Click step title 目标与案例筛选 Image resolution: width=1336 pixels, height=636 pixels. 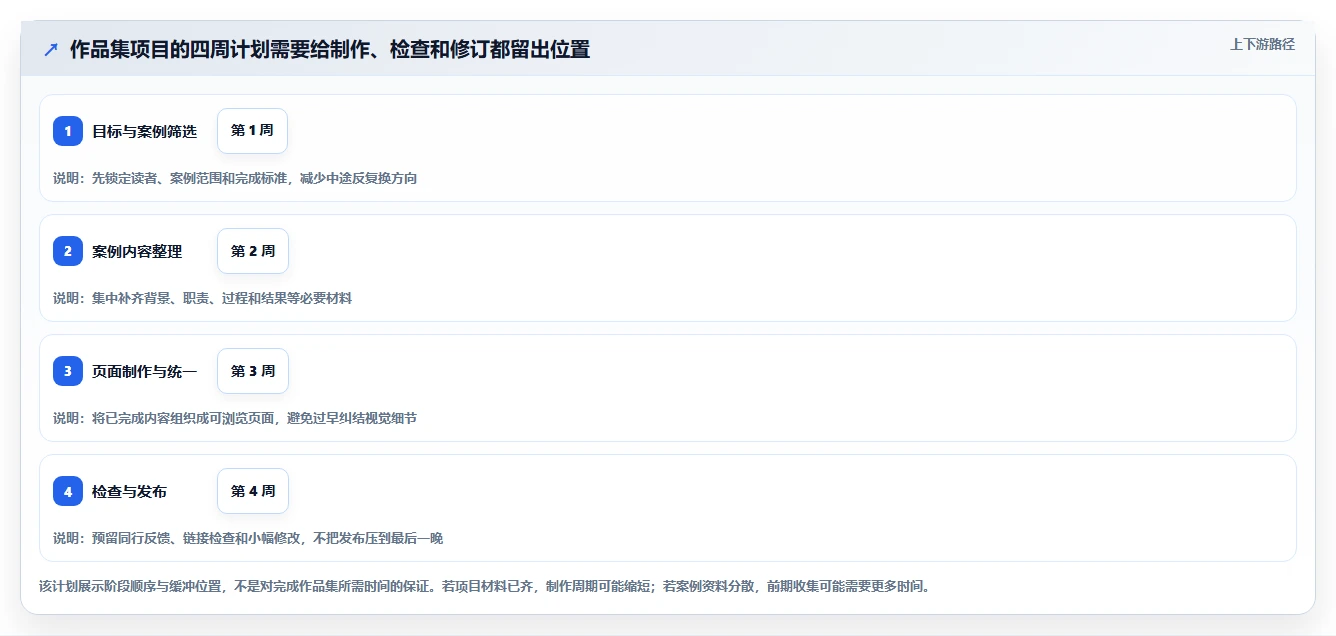pos(145,131)
